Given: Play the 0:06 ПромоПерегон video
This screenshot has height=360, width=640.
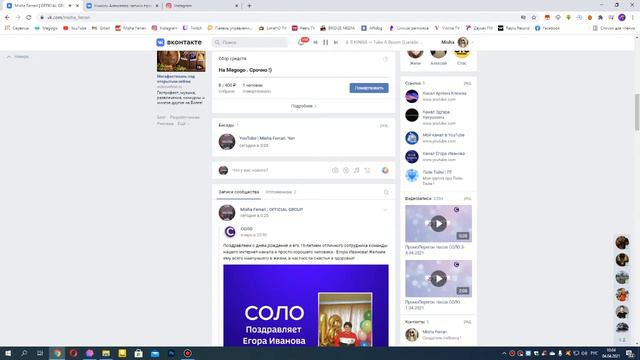Looking at the screenshot, I should click(x=438, y=223).
